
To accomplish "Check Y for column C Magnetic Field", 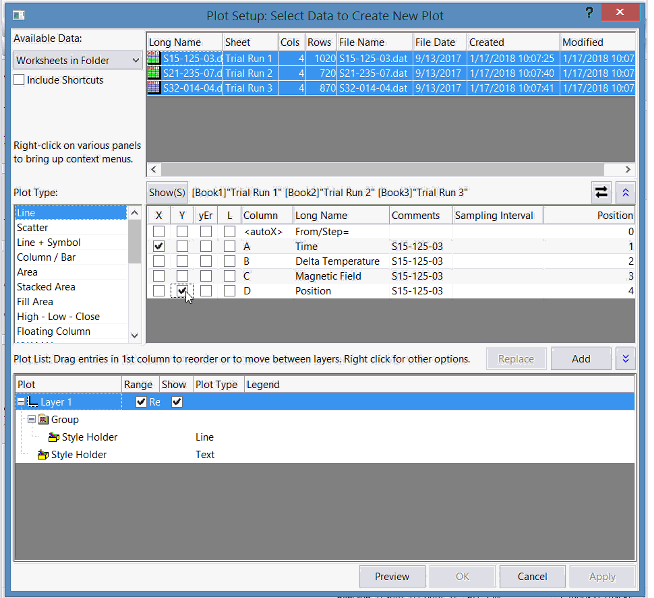I will click(x=182, y=276).
